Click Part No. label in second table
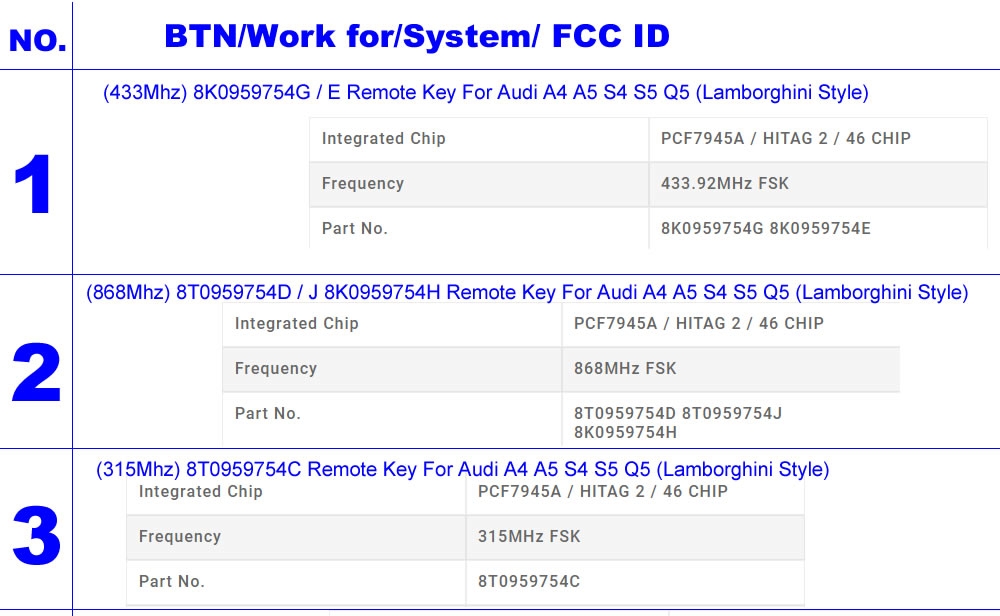This screenshot has height=616, width=1000. pos(267,414)
